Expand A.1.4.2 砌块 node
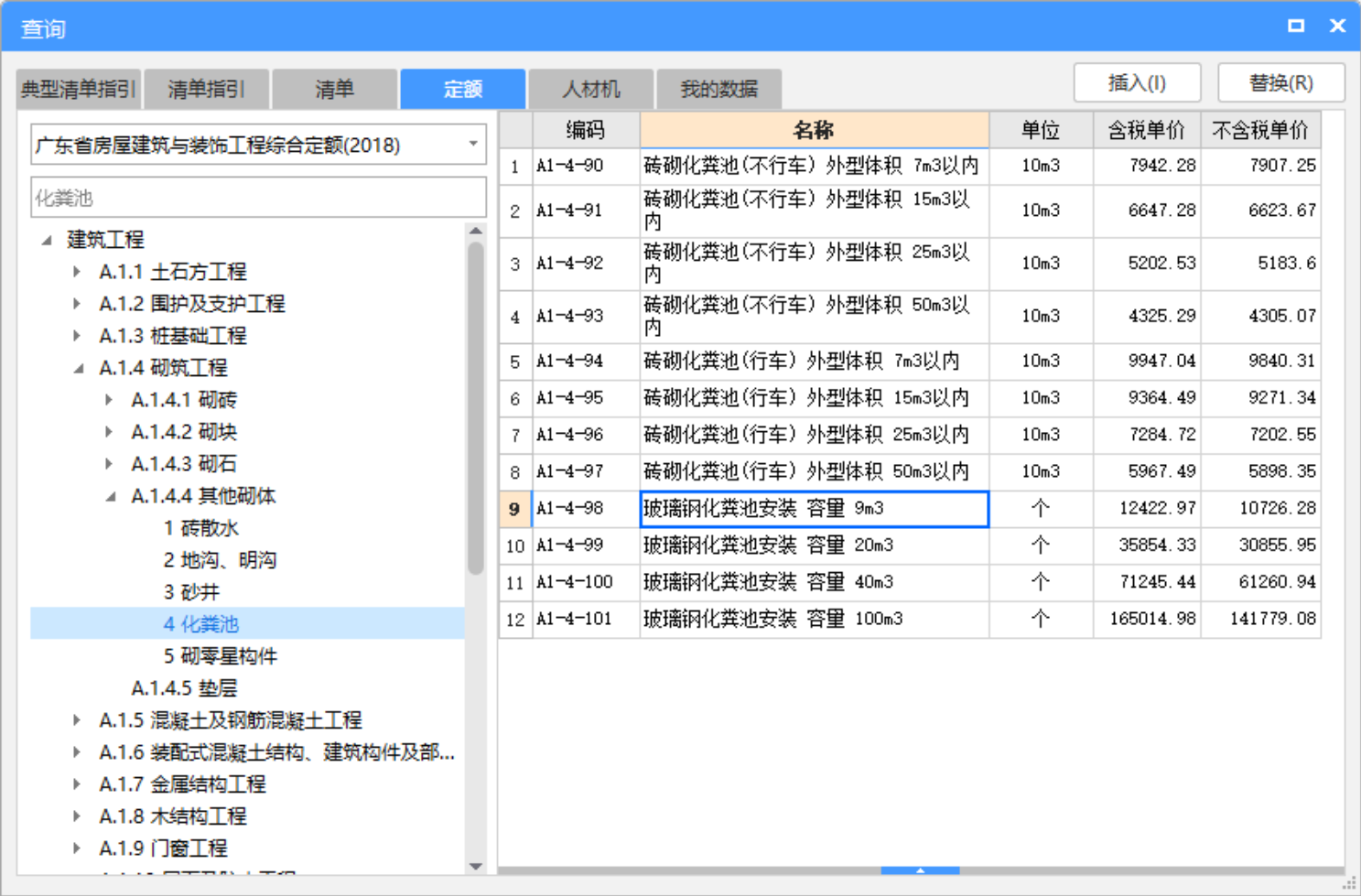The width and height of the screenshot is (1361, 896). point(109,432)
